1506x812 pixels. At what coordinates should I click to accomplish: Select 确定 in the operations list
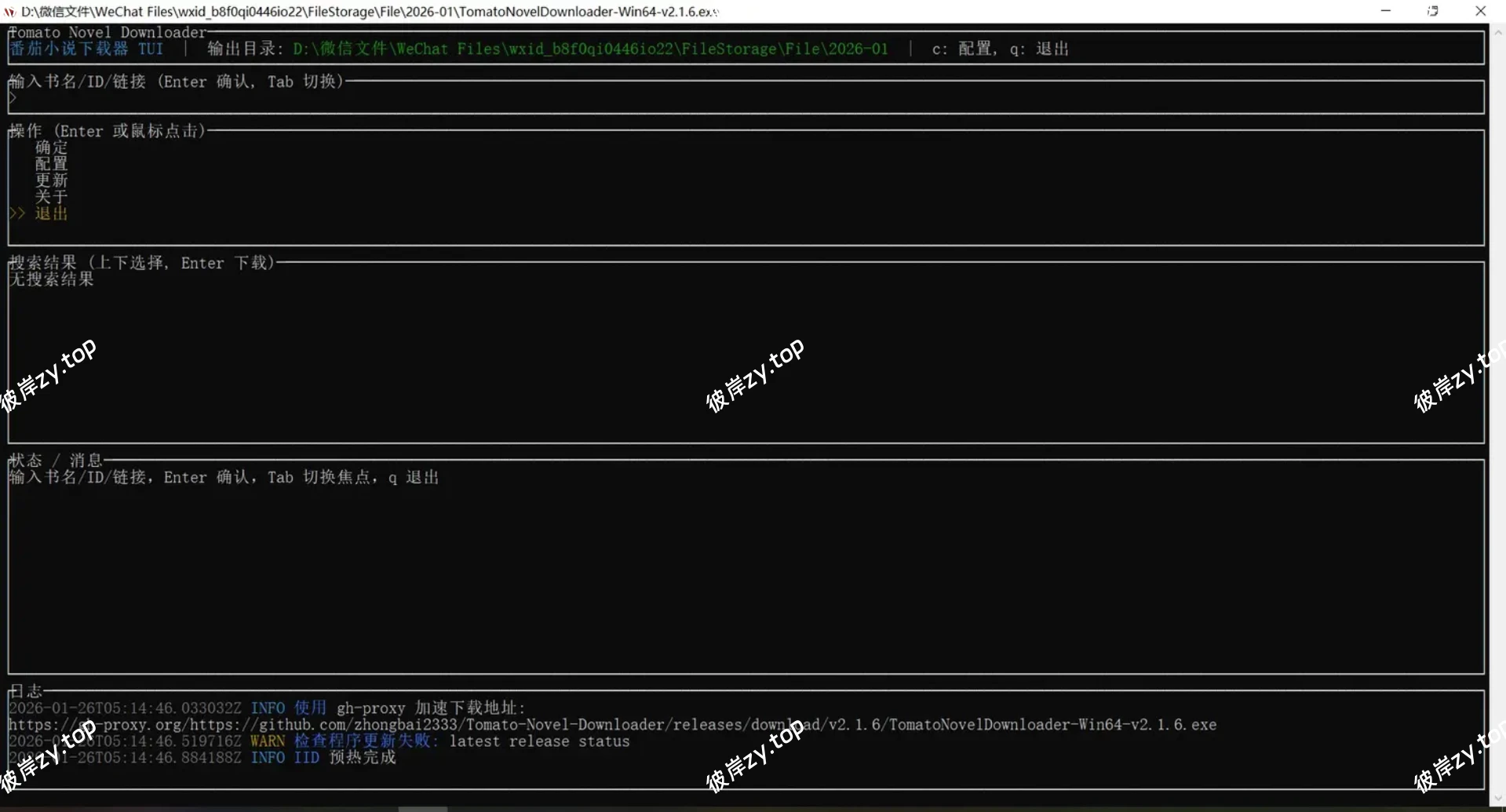[52, 147]
